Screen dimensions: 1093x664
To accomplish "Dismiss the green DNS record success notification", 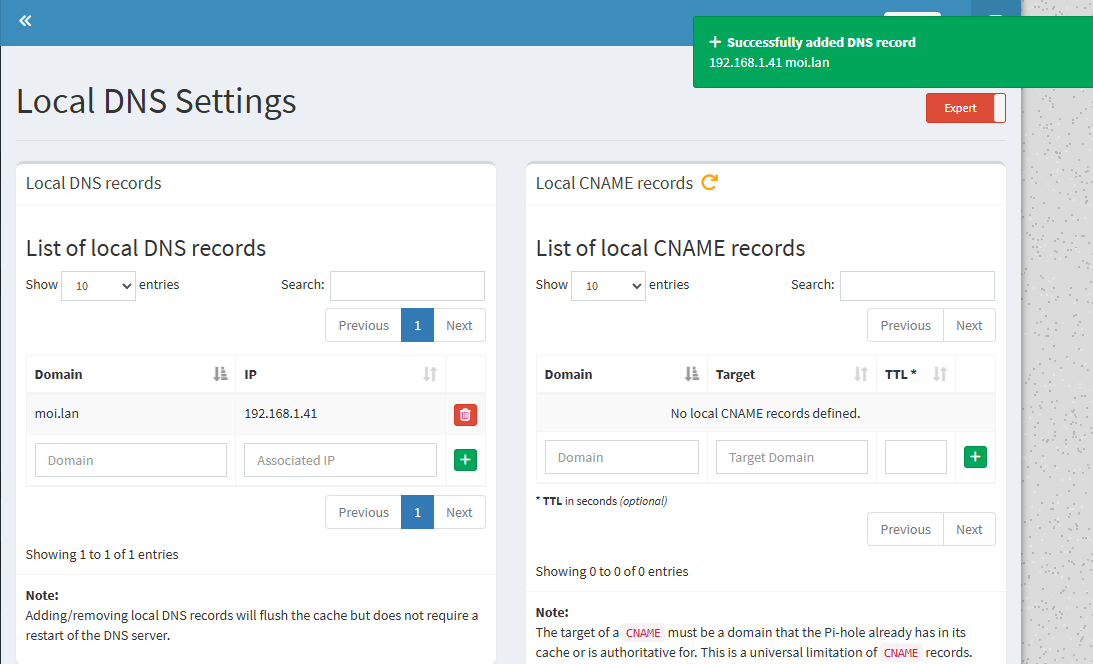I will point(855,52).
